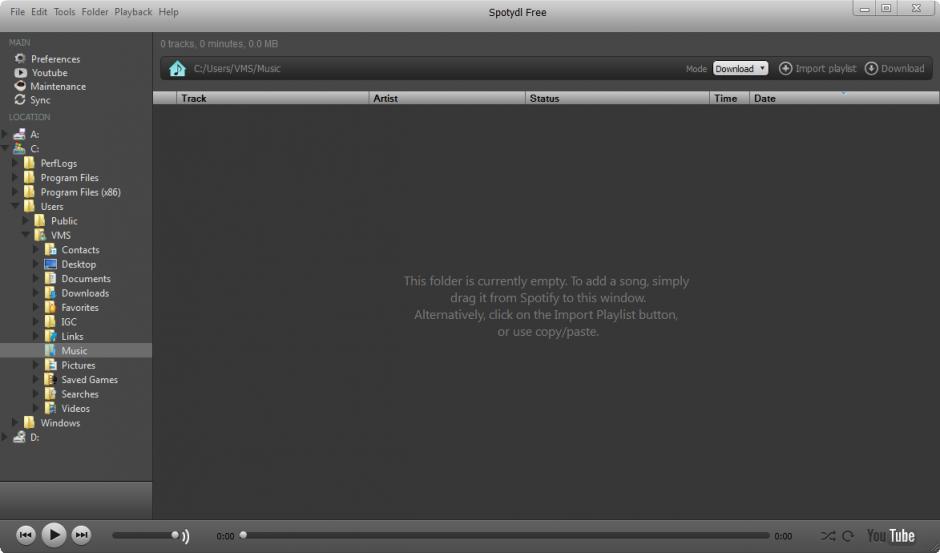The height and width of the screenshot is (553, 940).
Task: Click the Import playlist button
Action: pos(817,69)
